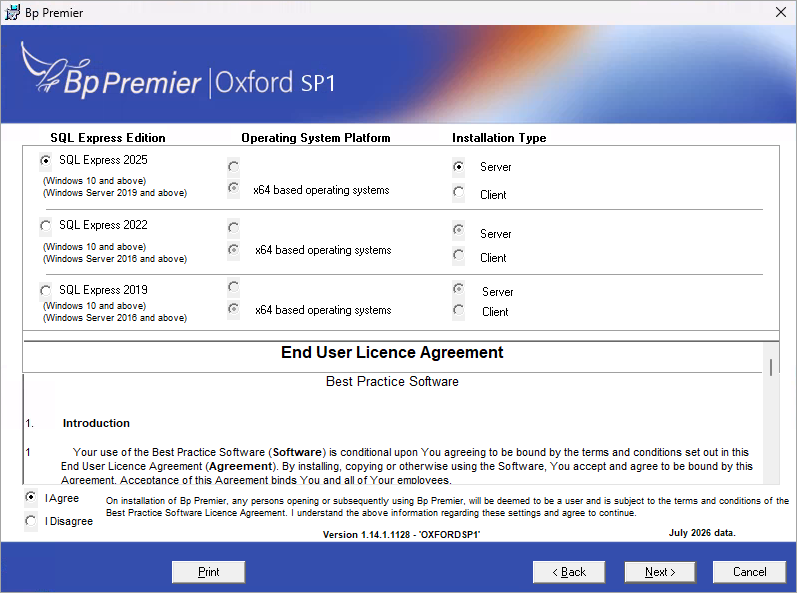Go back with the Back button
This screenshot has width=797, height=593.
569,572
